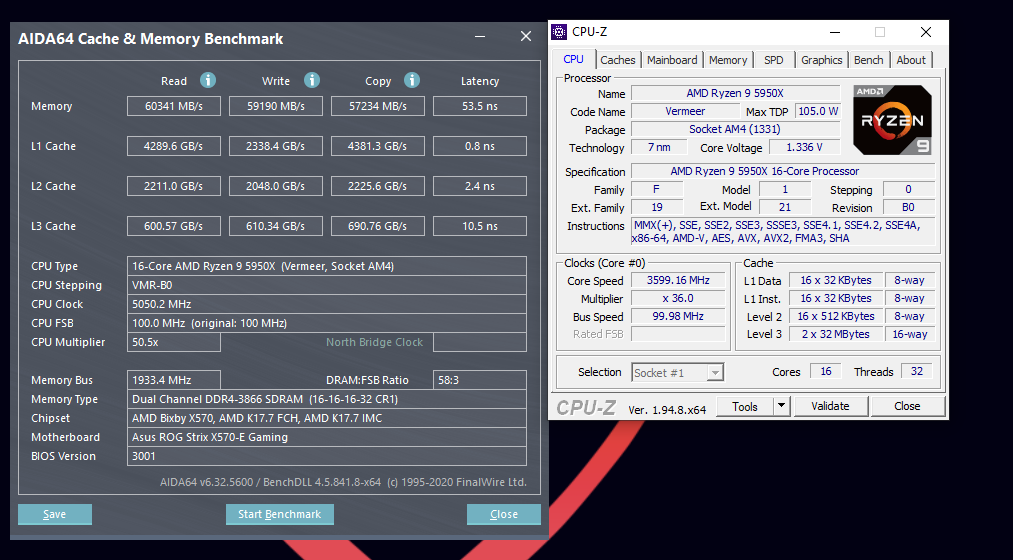This screenshot has height=560, width=1013.
Task: Click the Threads count value 32
Action: [917, 371]
